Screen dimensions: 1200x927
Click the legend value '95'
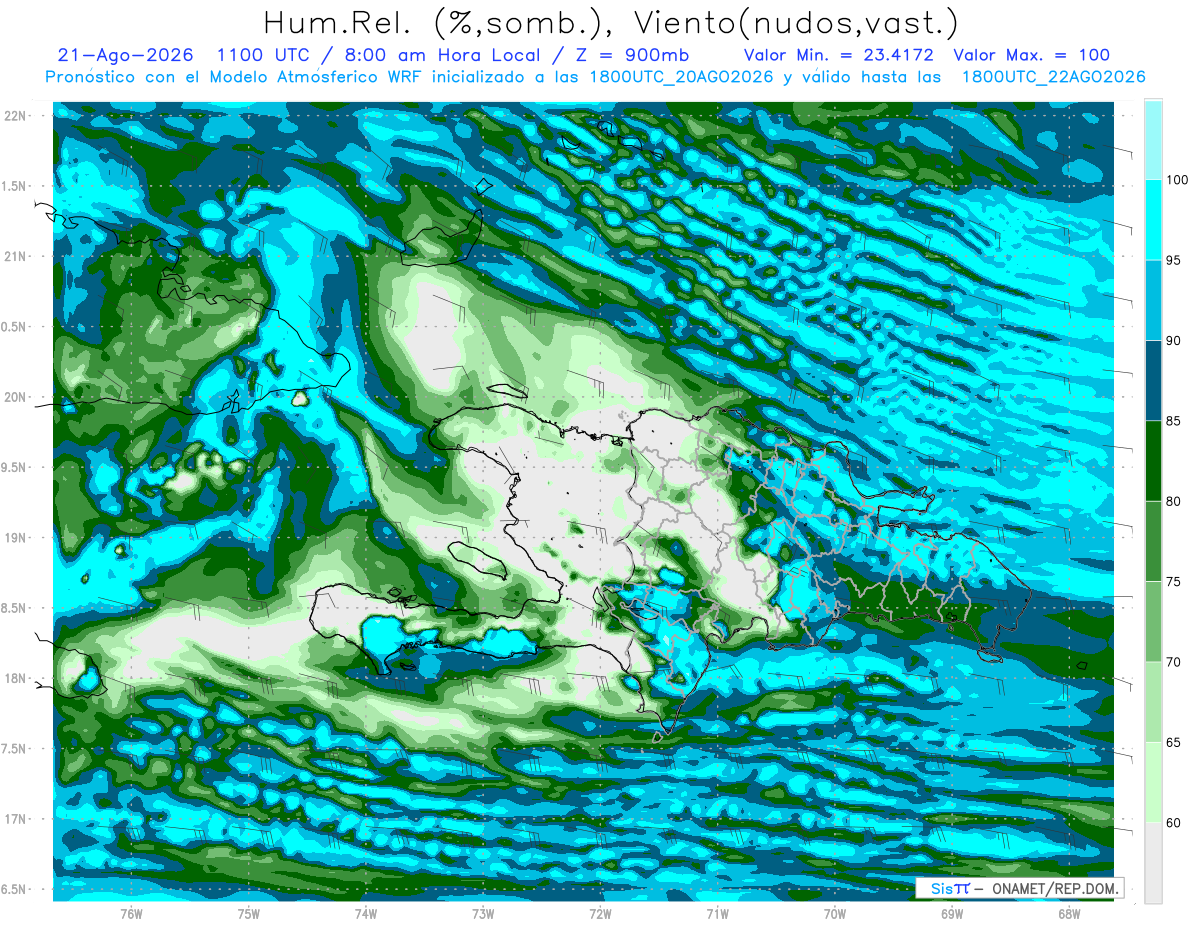click(1174, 260)
